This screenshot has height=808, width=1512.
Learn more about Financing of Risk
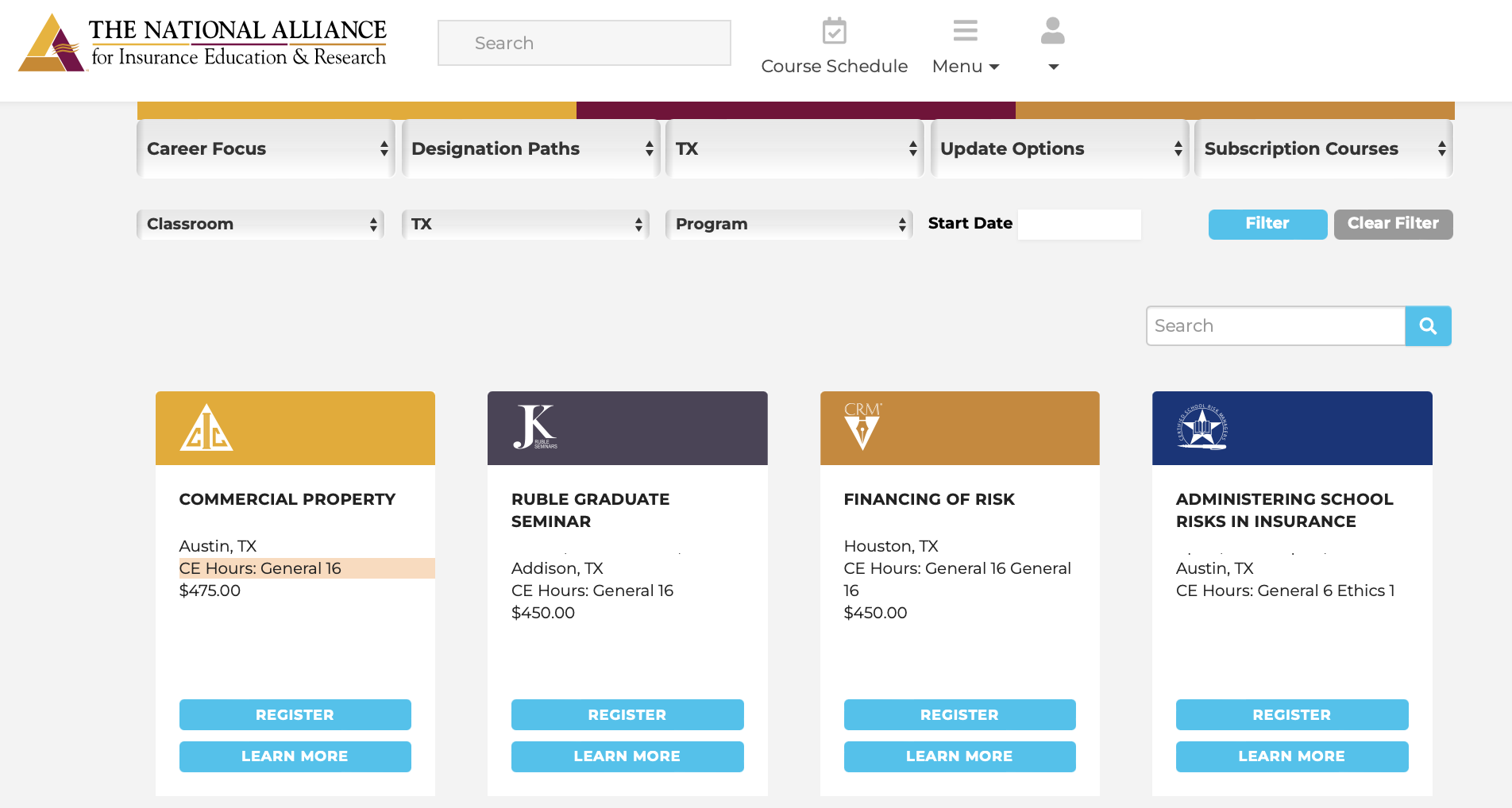[x=959, y=756]
